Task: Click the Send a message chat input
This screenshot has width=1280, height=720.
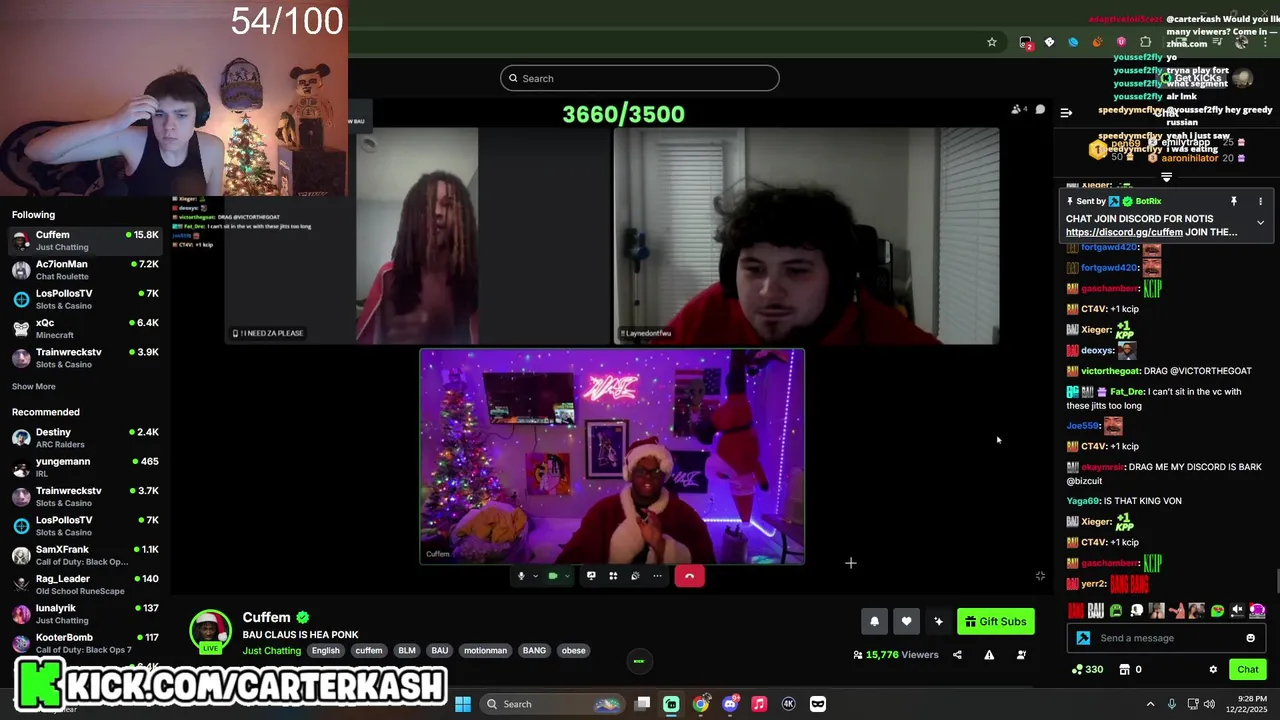Action: pyautogui.click(x=1167, y=638)
